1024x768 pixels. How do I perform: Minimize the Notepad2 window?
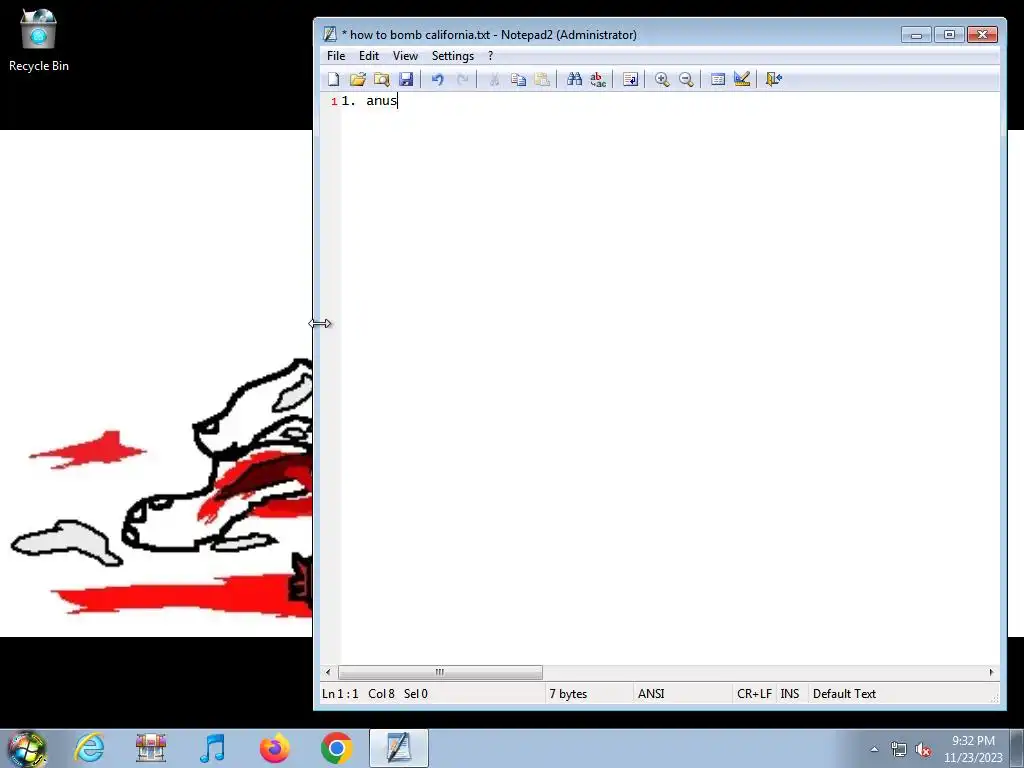916,35
